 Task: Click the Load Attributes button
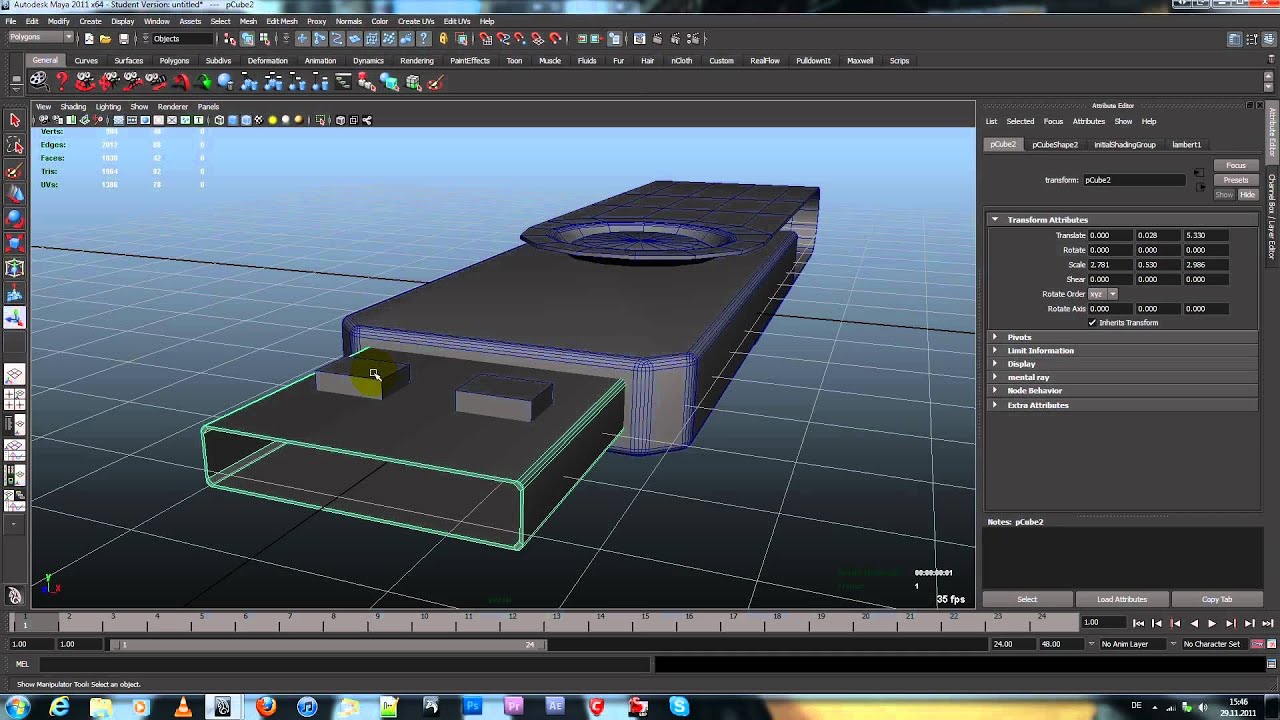pos(1122,599)
